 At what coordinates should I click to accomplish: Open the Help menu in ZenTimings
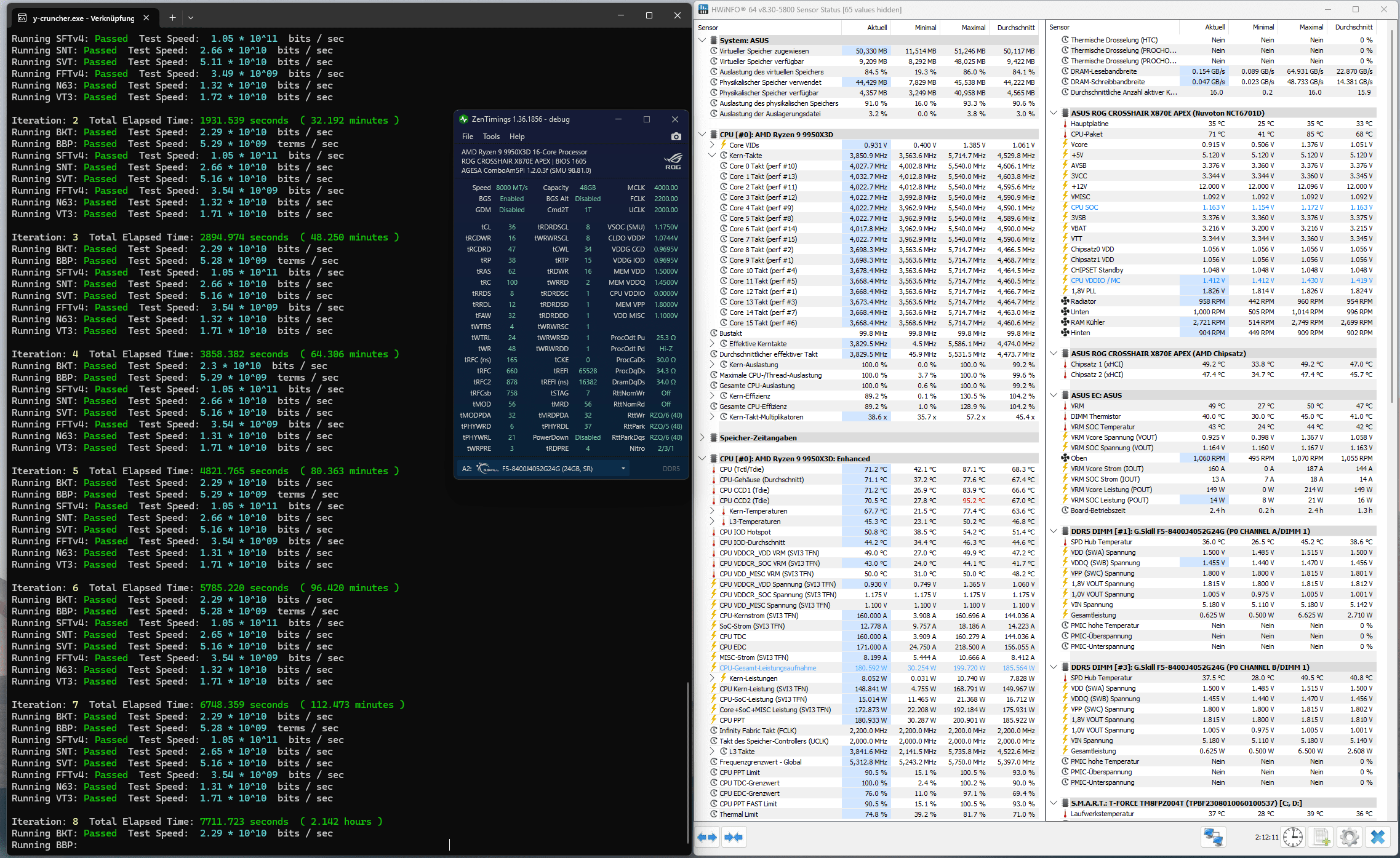pos(517,137)
